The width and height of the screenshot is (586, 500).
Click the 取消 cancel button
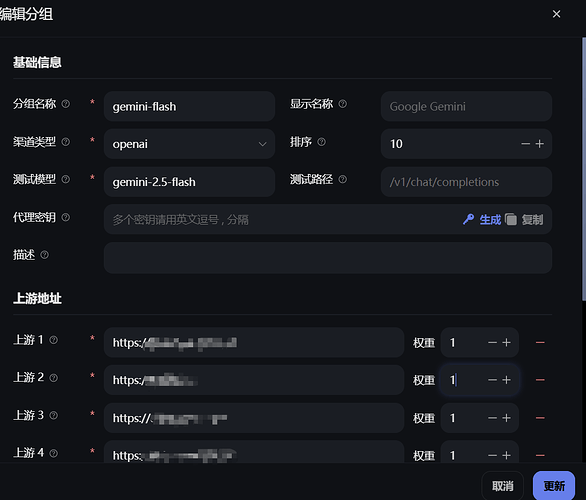click(x=503, y=486)
